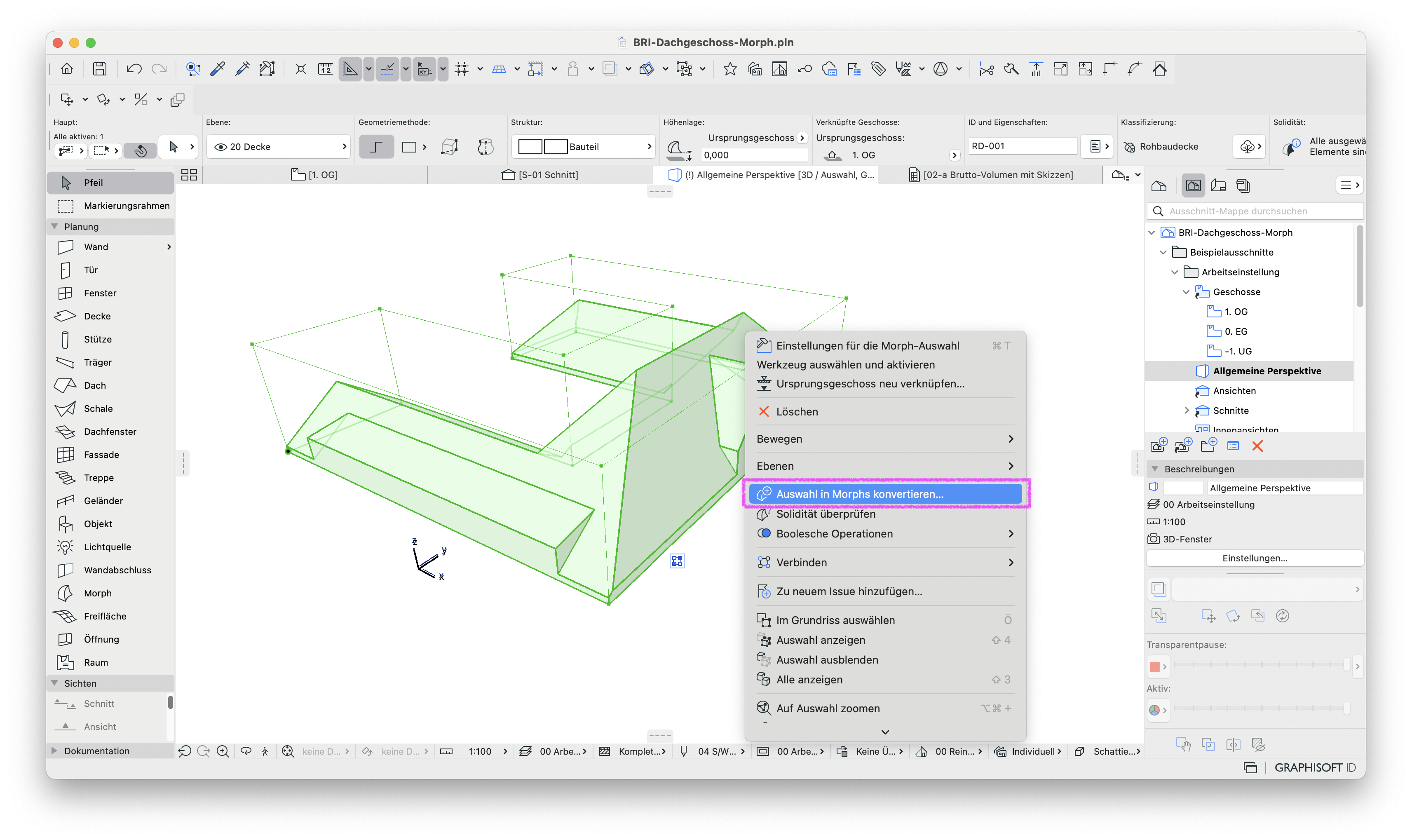The image size is (1412, 840).
Task: Click GRAPHISOFT ID link
Action: coord(1315,767)
